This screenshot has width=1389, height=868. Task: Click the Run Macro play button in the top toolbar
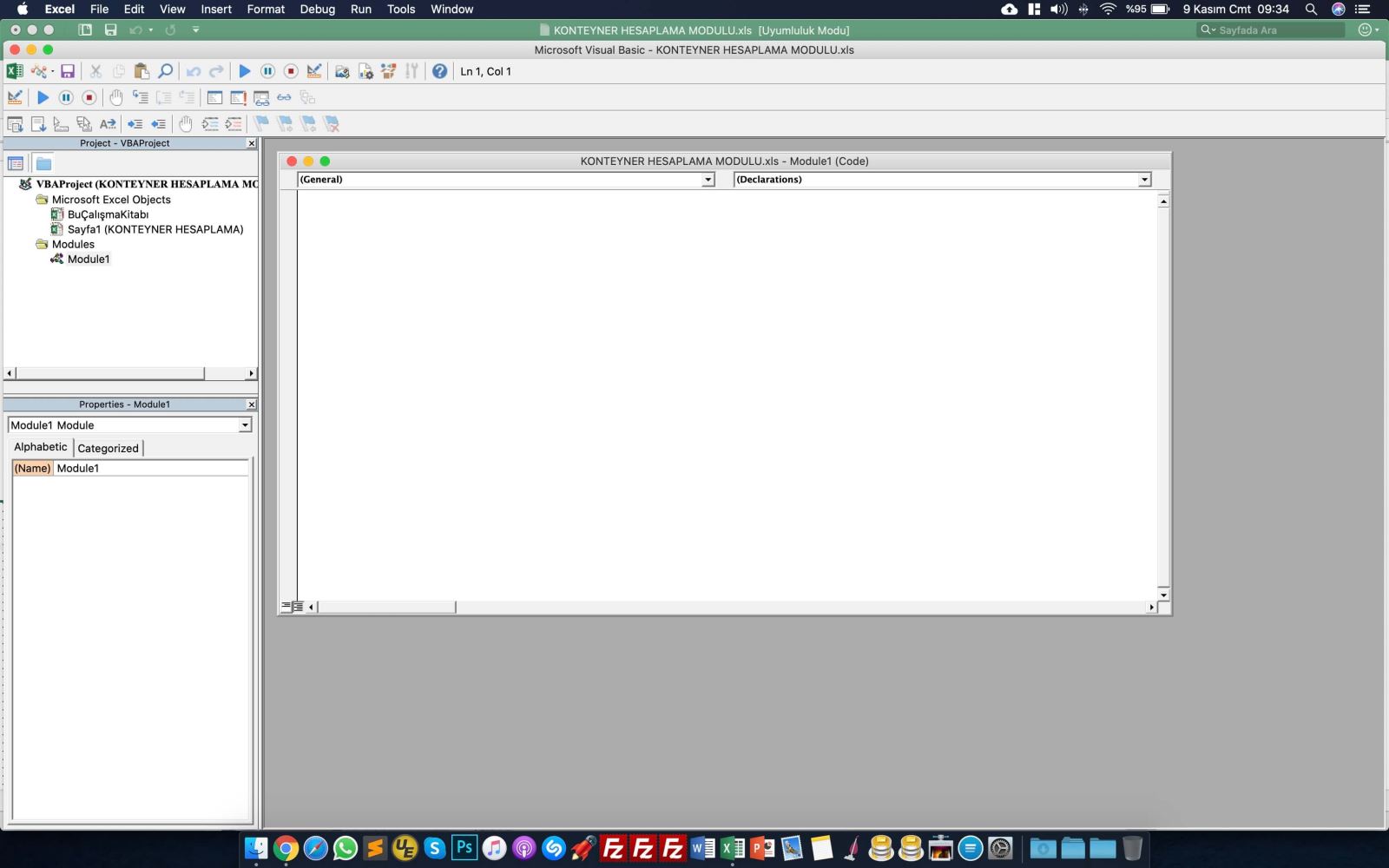[244, 71]
